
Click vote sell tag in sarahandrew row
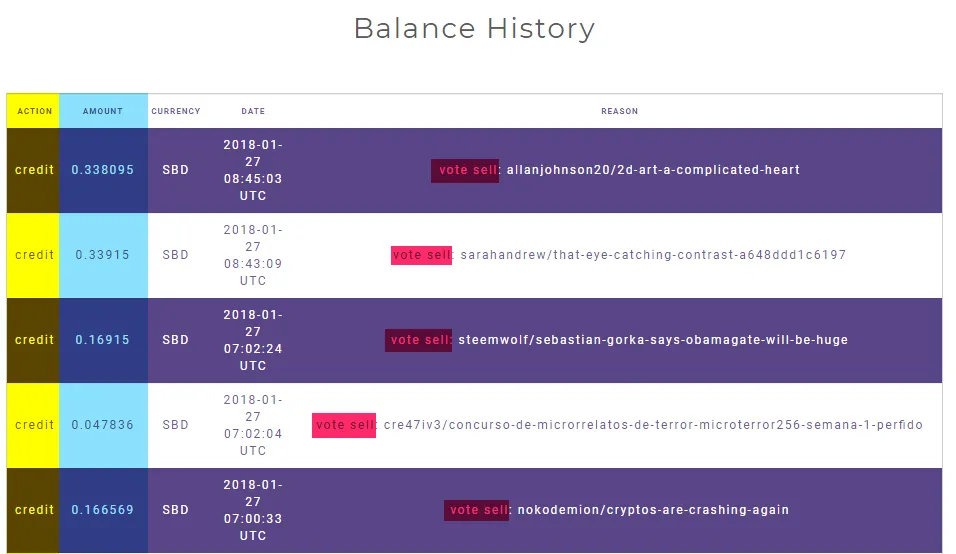coord(421,255)
